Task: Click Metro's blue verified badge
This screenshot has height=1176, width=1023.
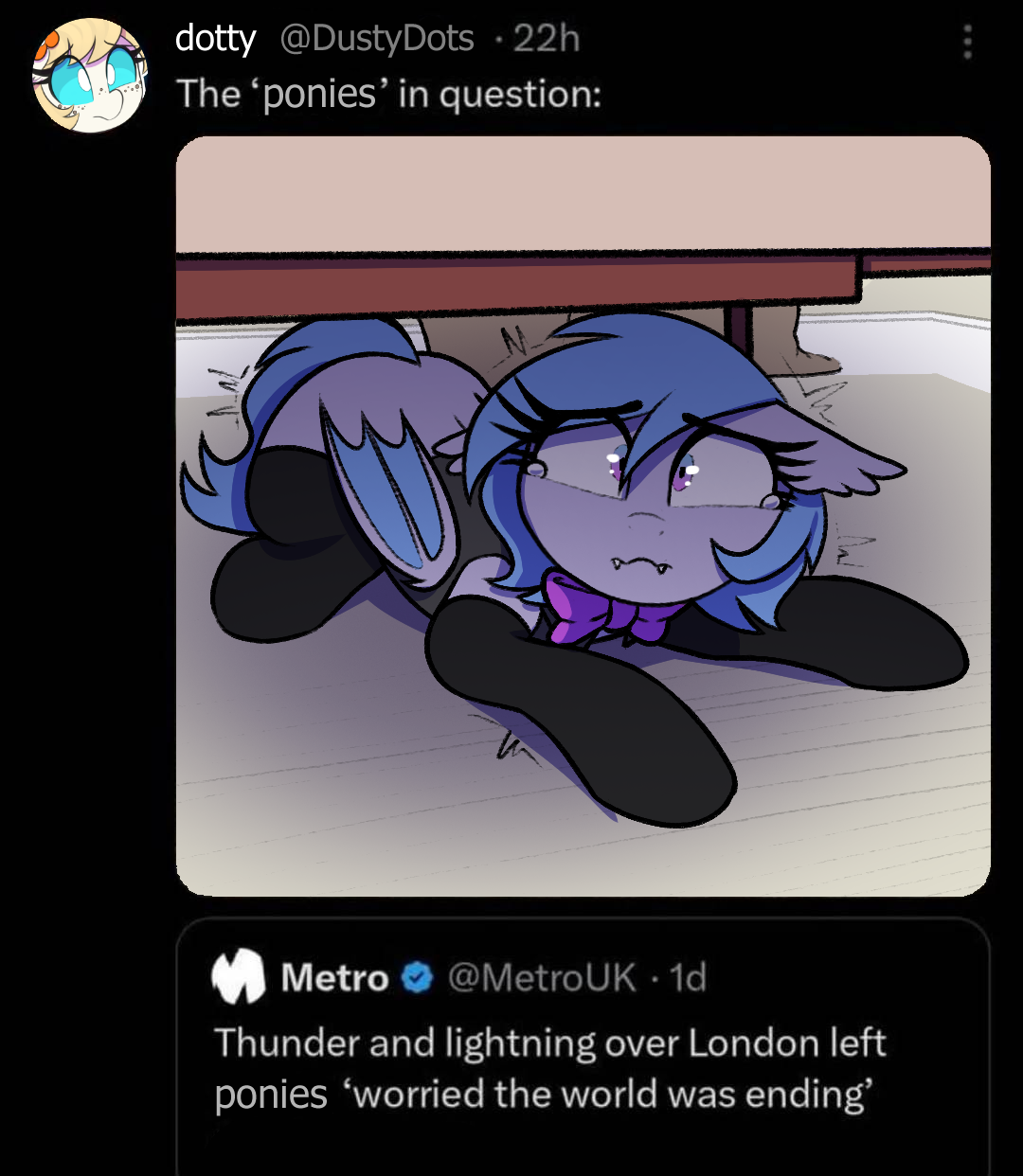Action: point(418,977)
